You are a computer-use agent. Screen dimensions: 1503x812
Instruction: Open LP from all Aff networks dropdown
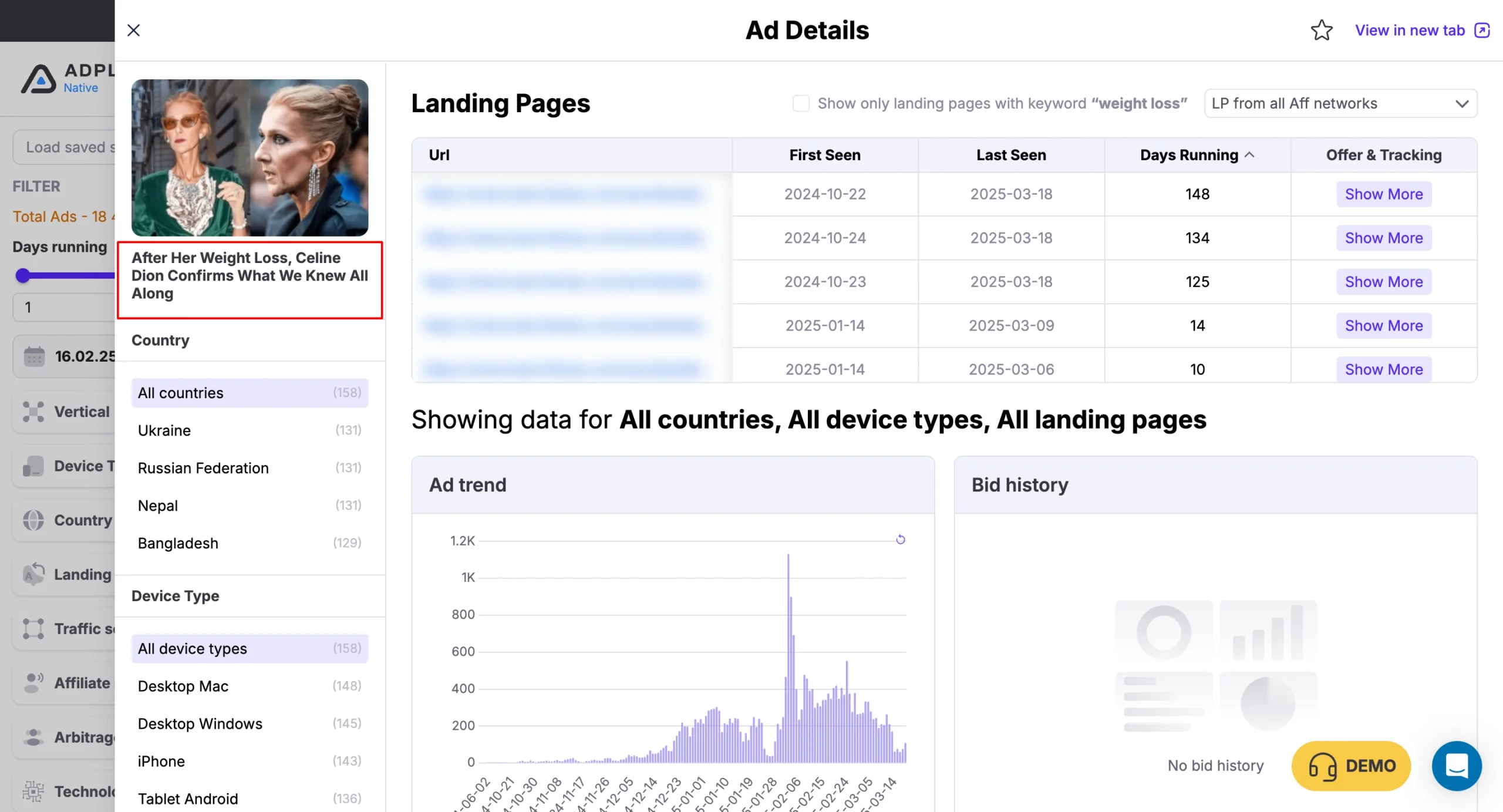pyautogui.click(x=1340, y=103)
